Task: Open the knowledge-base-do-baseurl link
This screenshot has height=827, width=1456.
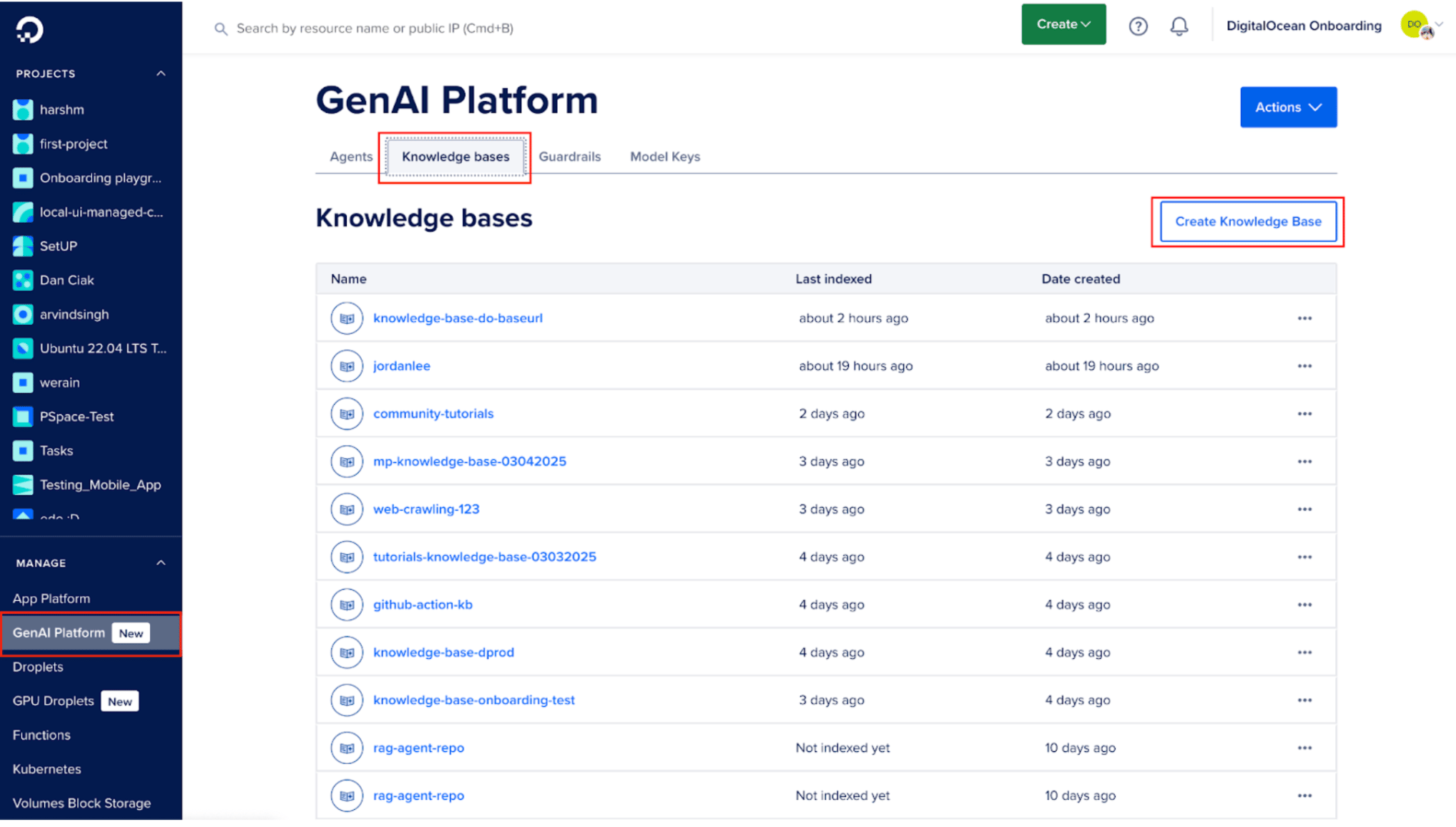Action: pyautogui.click(x=458, y=318)
